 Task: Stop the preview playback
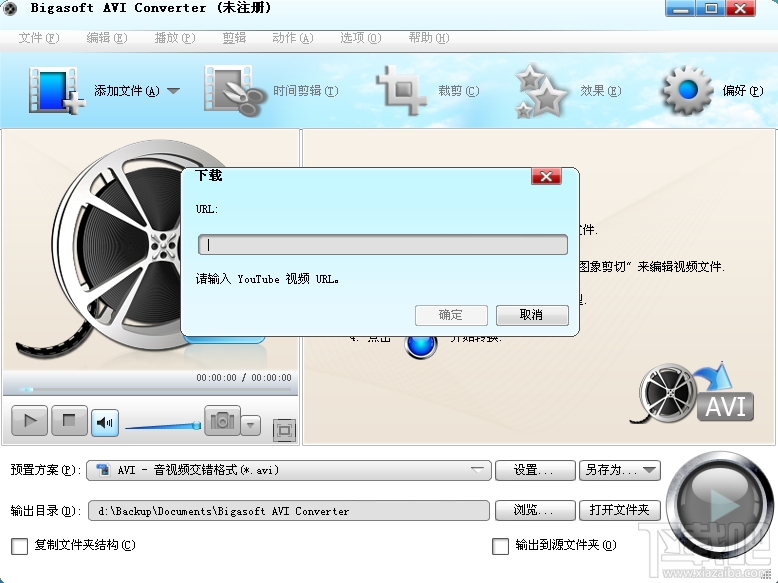[x=69, y=421]
